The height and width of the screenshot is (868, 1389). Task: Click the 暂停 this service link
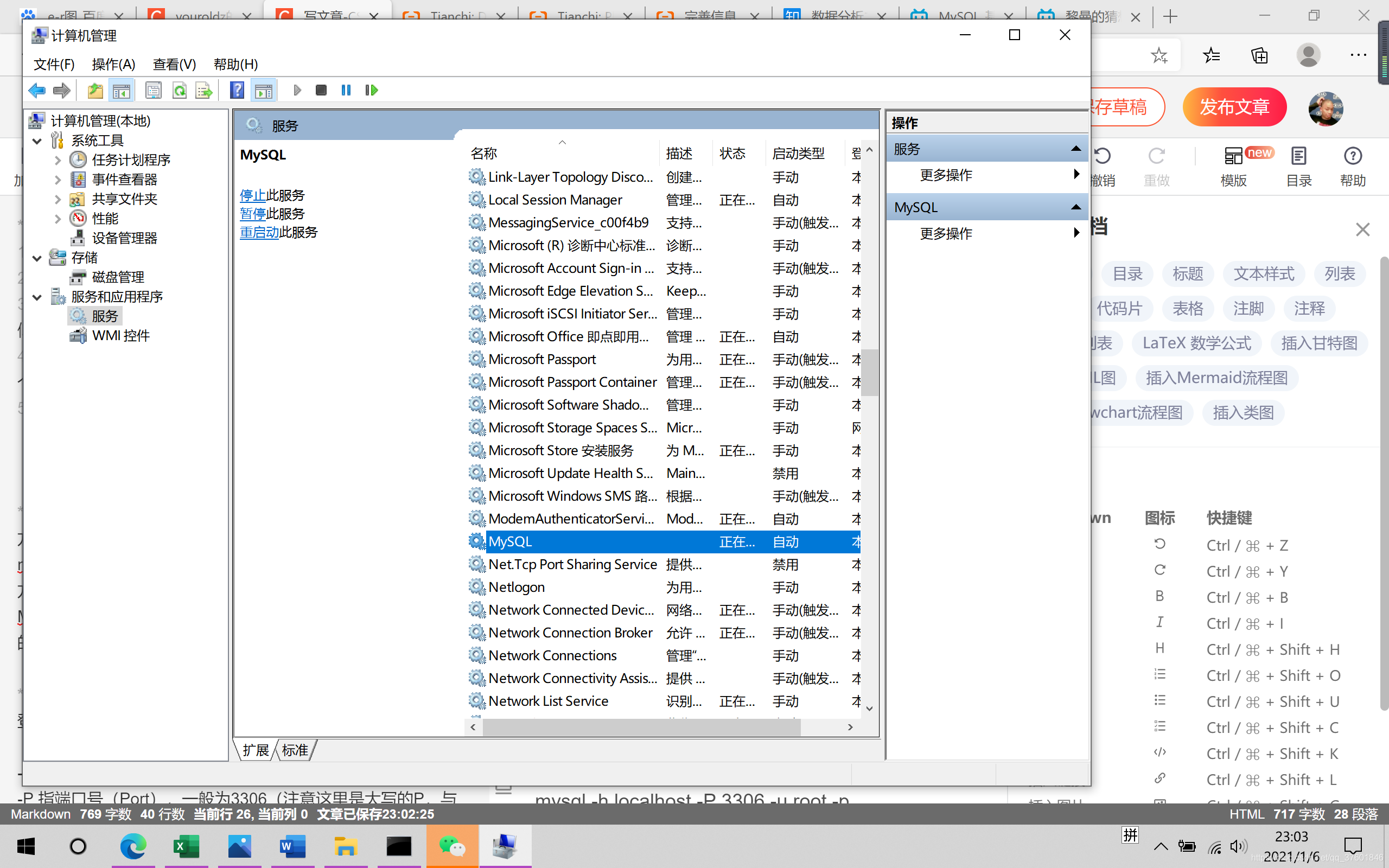(252, 214)
